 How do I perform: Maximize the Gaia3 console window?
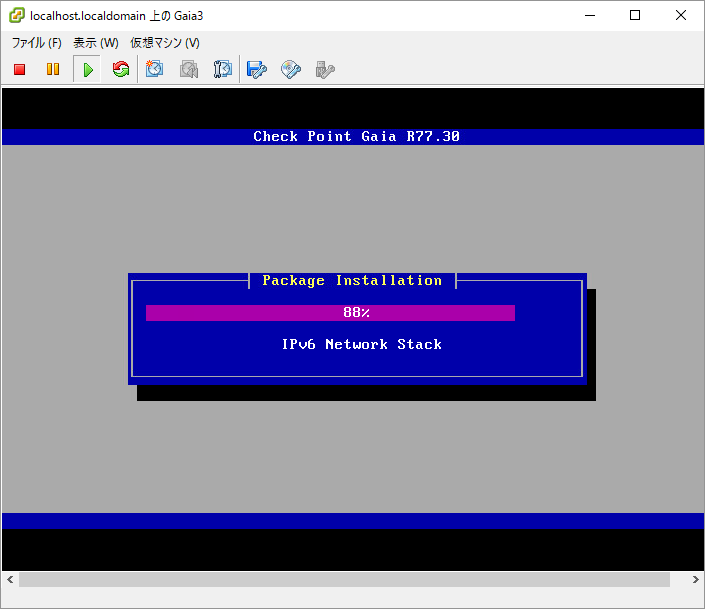pyautogui.click(x=635, y=15)
